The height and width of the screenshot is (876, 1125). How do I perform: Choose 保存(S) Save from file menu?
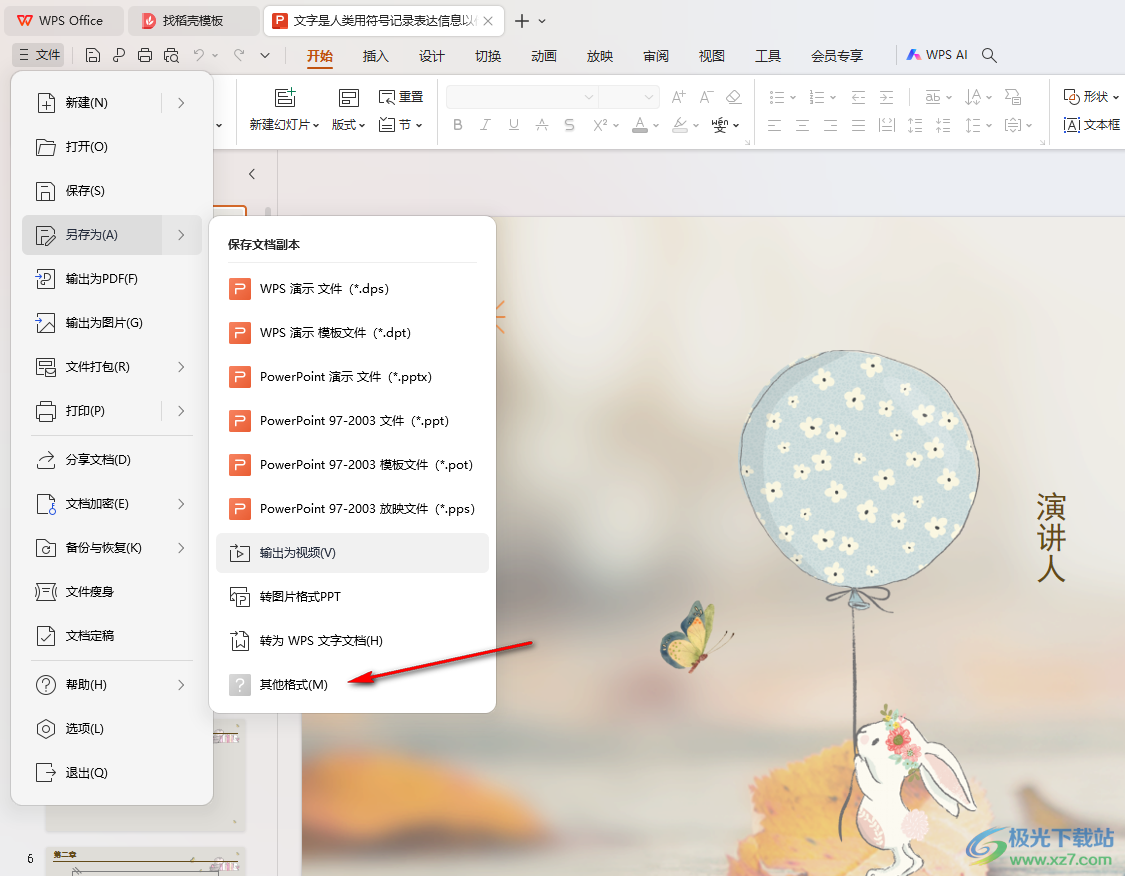(x=112, y=191)
